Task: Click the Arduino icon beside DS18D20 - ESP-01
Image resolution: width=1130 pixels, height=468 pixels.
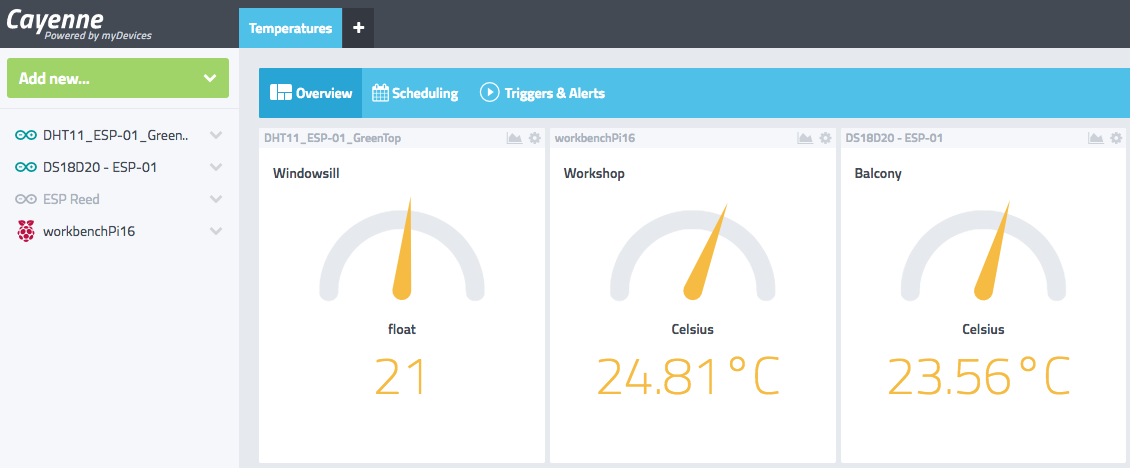Action: 25,167
